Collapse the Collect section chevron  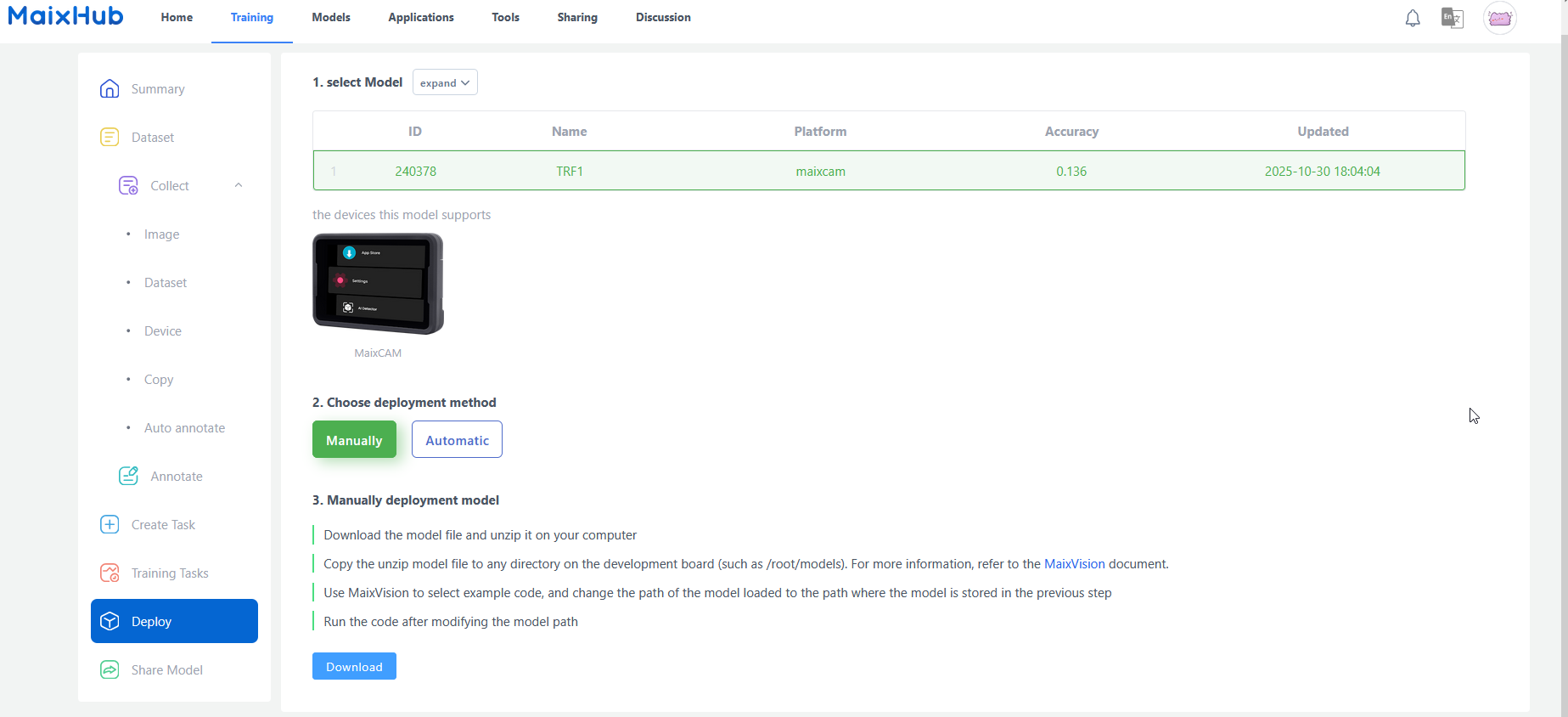[x=239, y=185]
